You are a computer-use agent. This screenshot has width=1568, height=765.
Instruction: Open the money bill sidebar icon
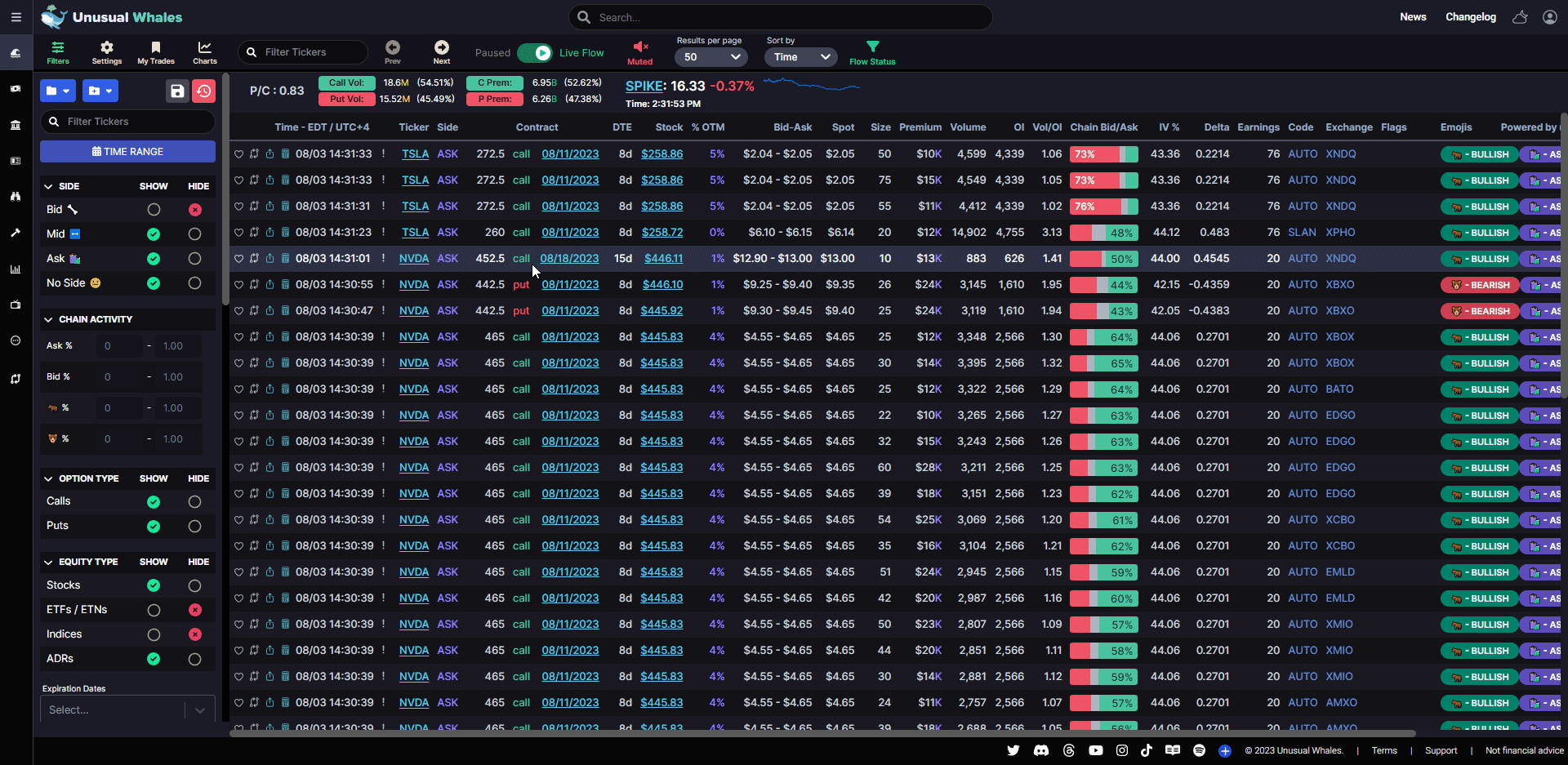tap(16, 88)
